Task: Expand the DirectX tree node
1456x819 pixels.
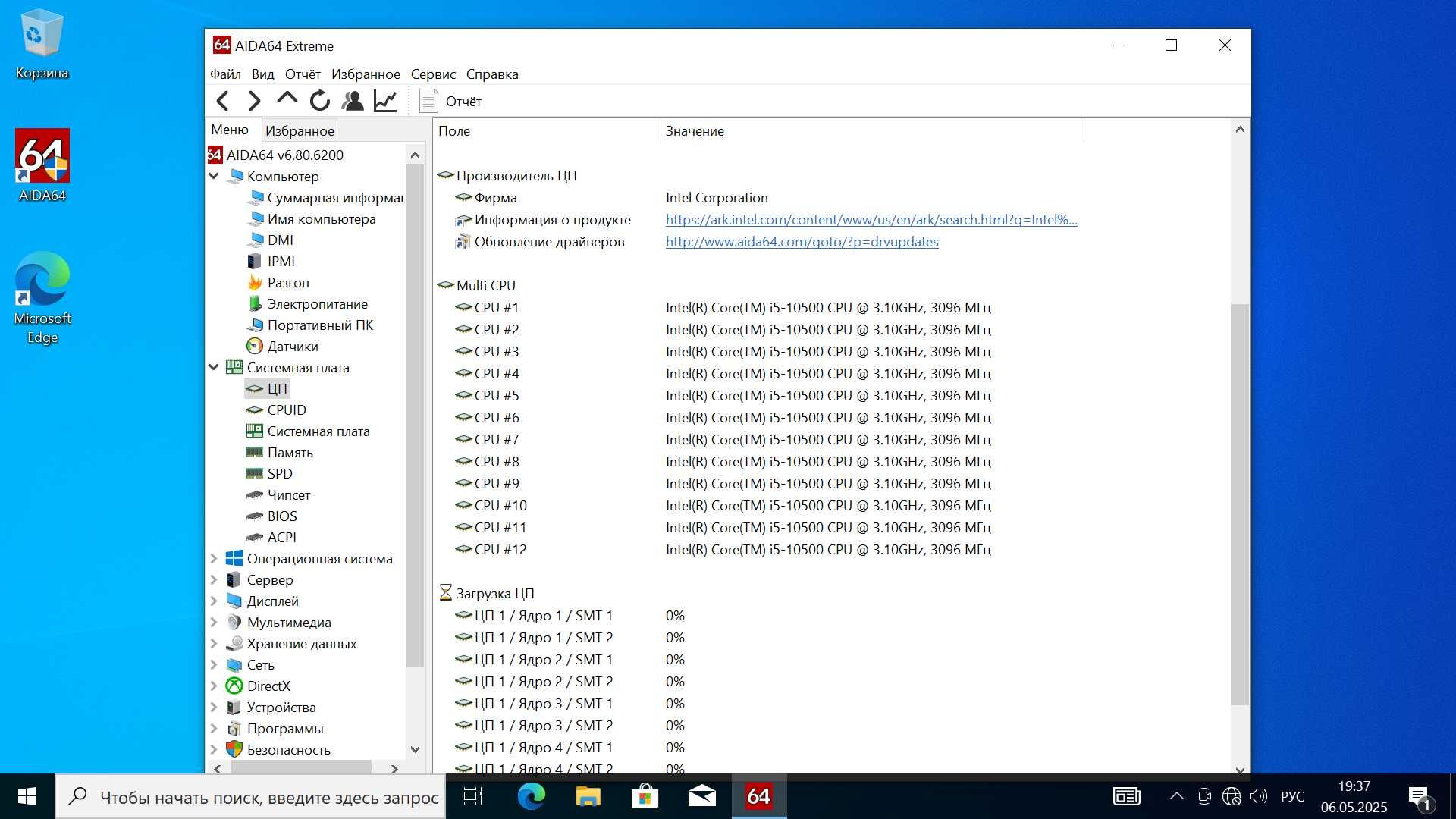Action: [215, 686]
